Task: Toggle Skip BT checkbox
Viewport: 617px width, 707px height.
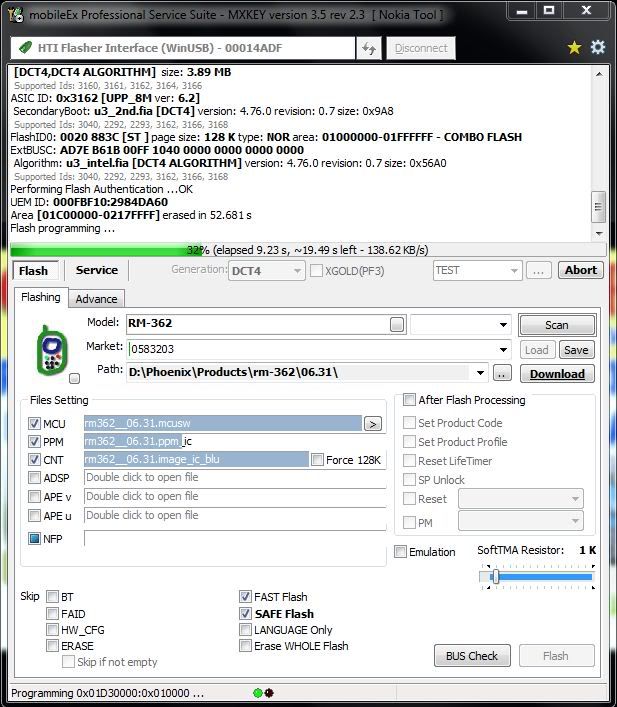Action: [53, 597]
